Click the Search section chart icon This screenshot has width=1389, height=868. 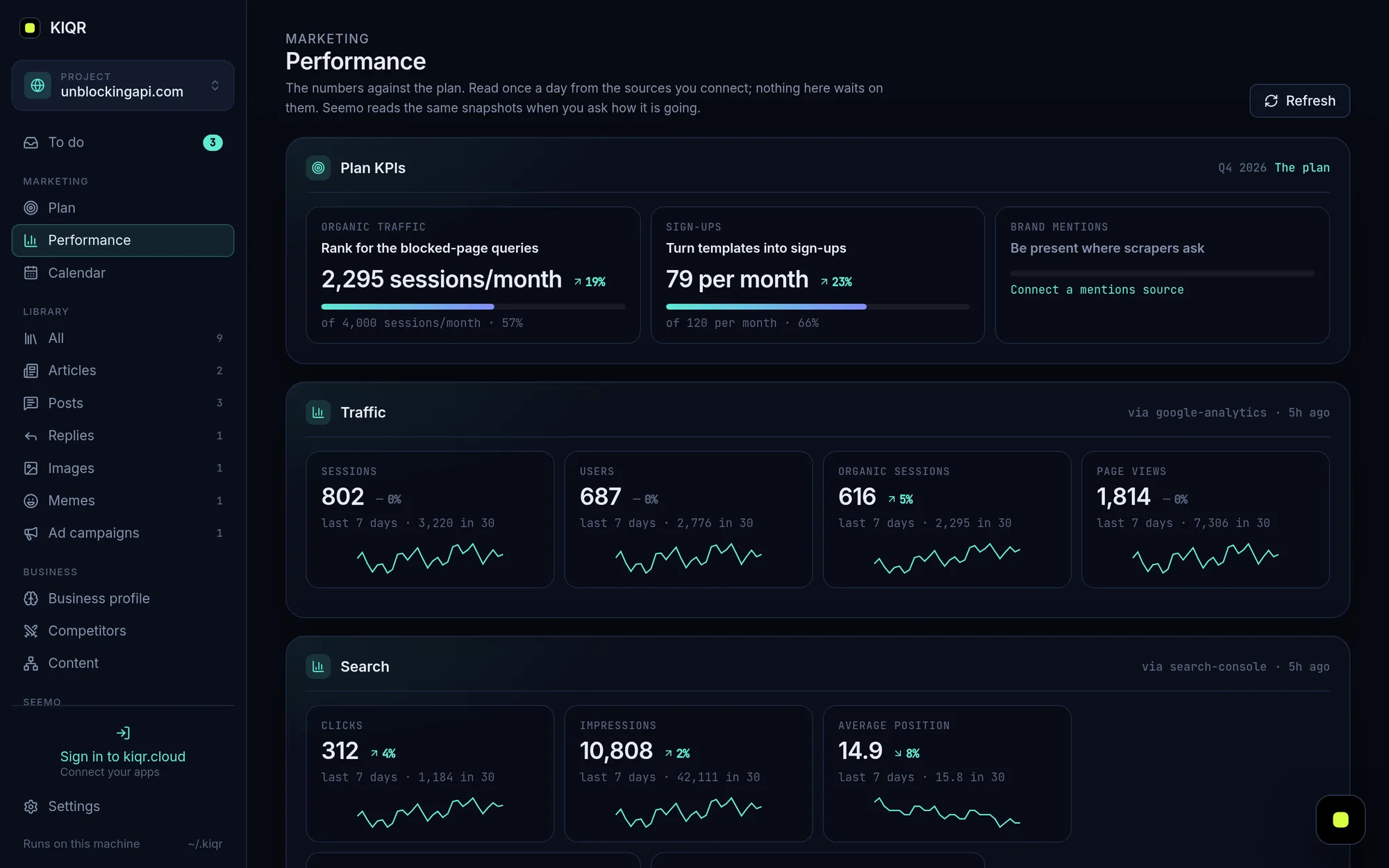[x=318, y=667]
